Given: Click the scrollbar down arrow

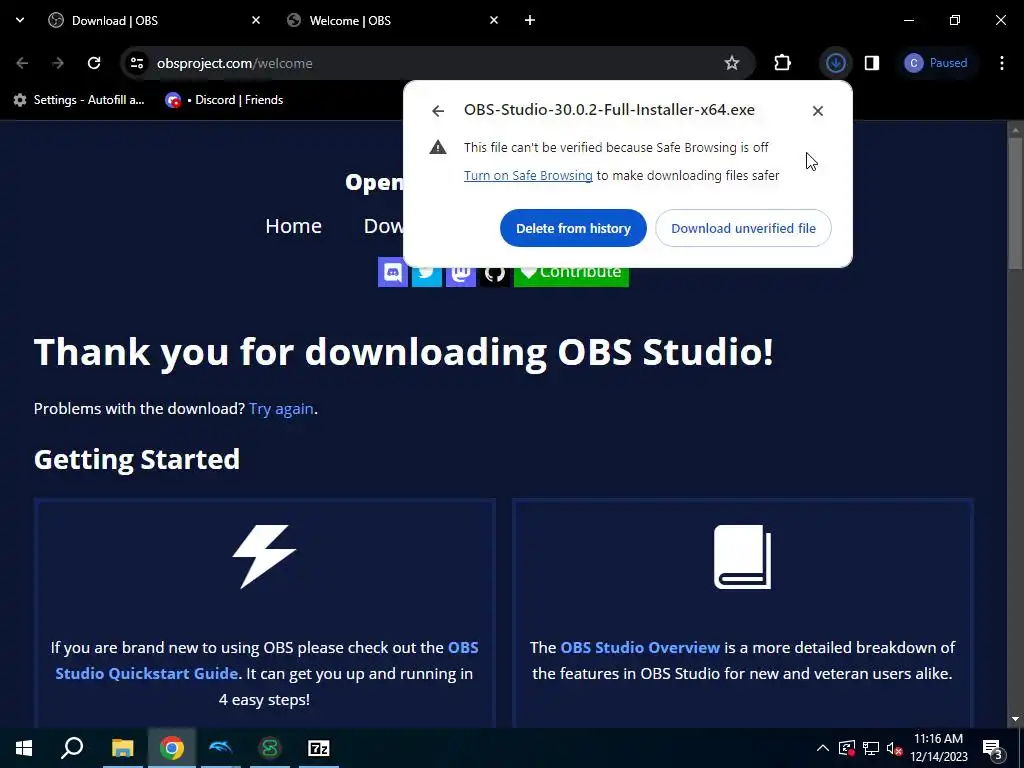Looking at the screenshot, I should [x=1015, y=719].
